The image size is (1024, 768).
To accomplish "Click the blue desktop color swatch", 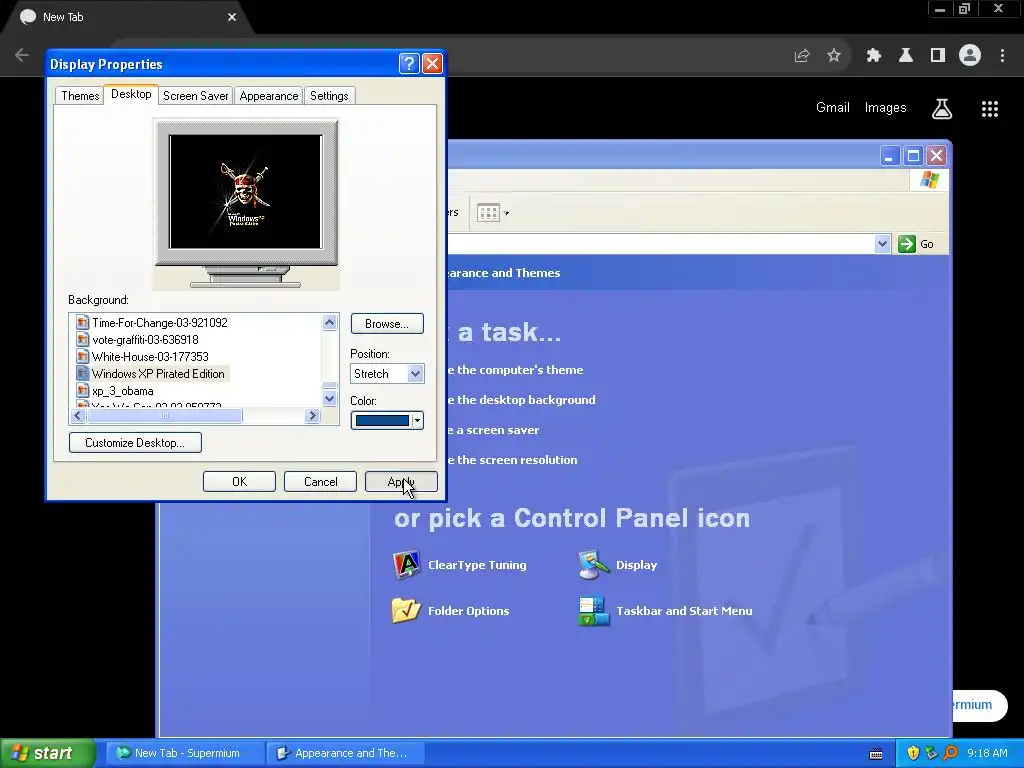I will click(x=382, y=421).
